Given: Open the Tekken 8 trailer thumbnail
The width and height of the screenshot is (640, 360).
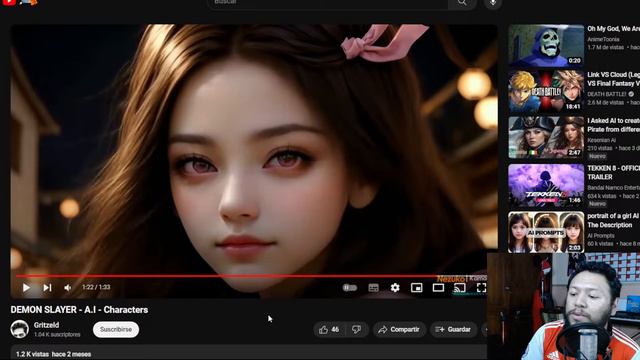Looking at the screenshot, I should tap(546, 185).
